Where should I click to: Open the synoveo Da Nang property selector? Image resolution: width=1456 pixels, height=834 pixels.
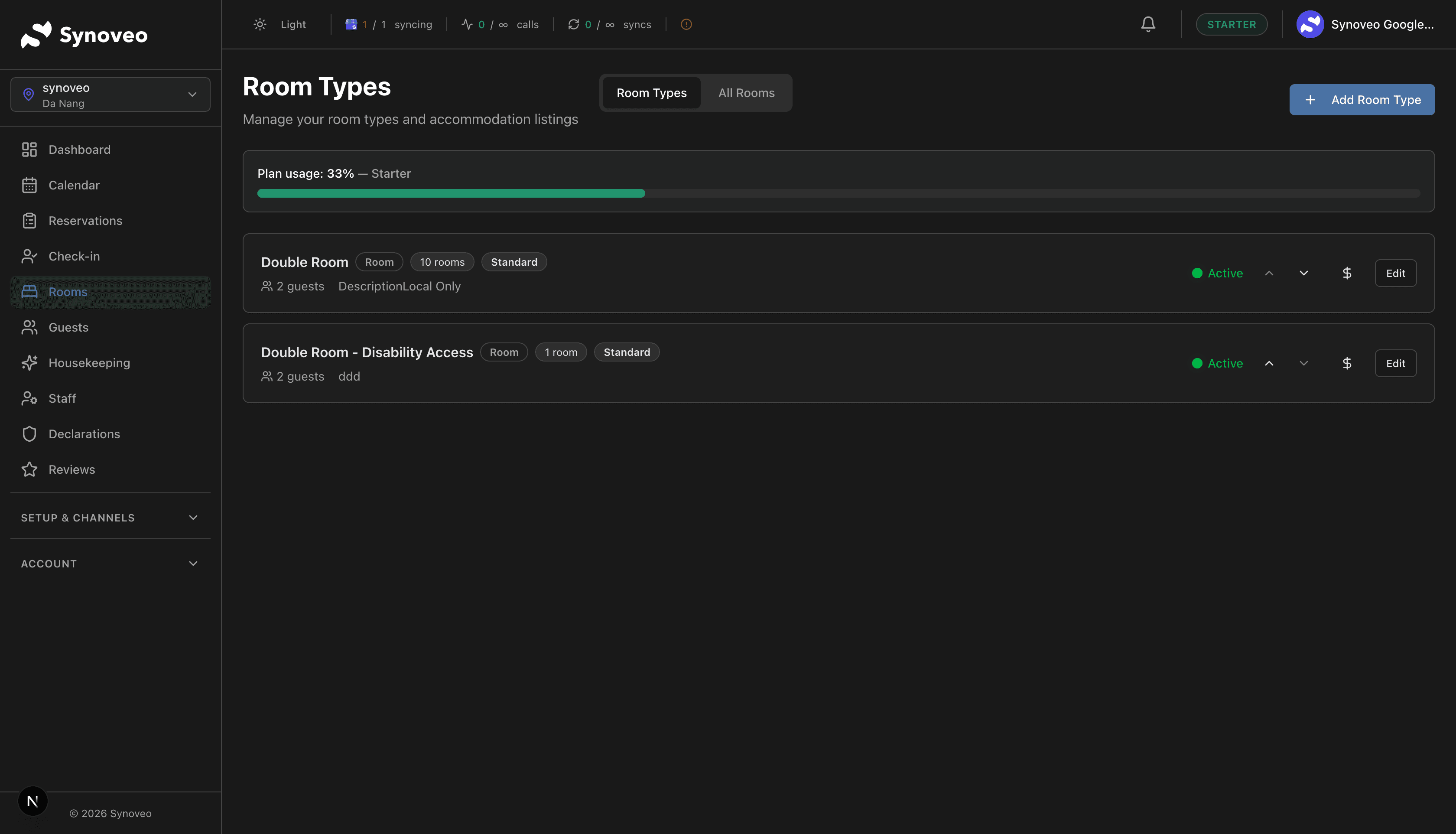[110, 94]
